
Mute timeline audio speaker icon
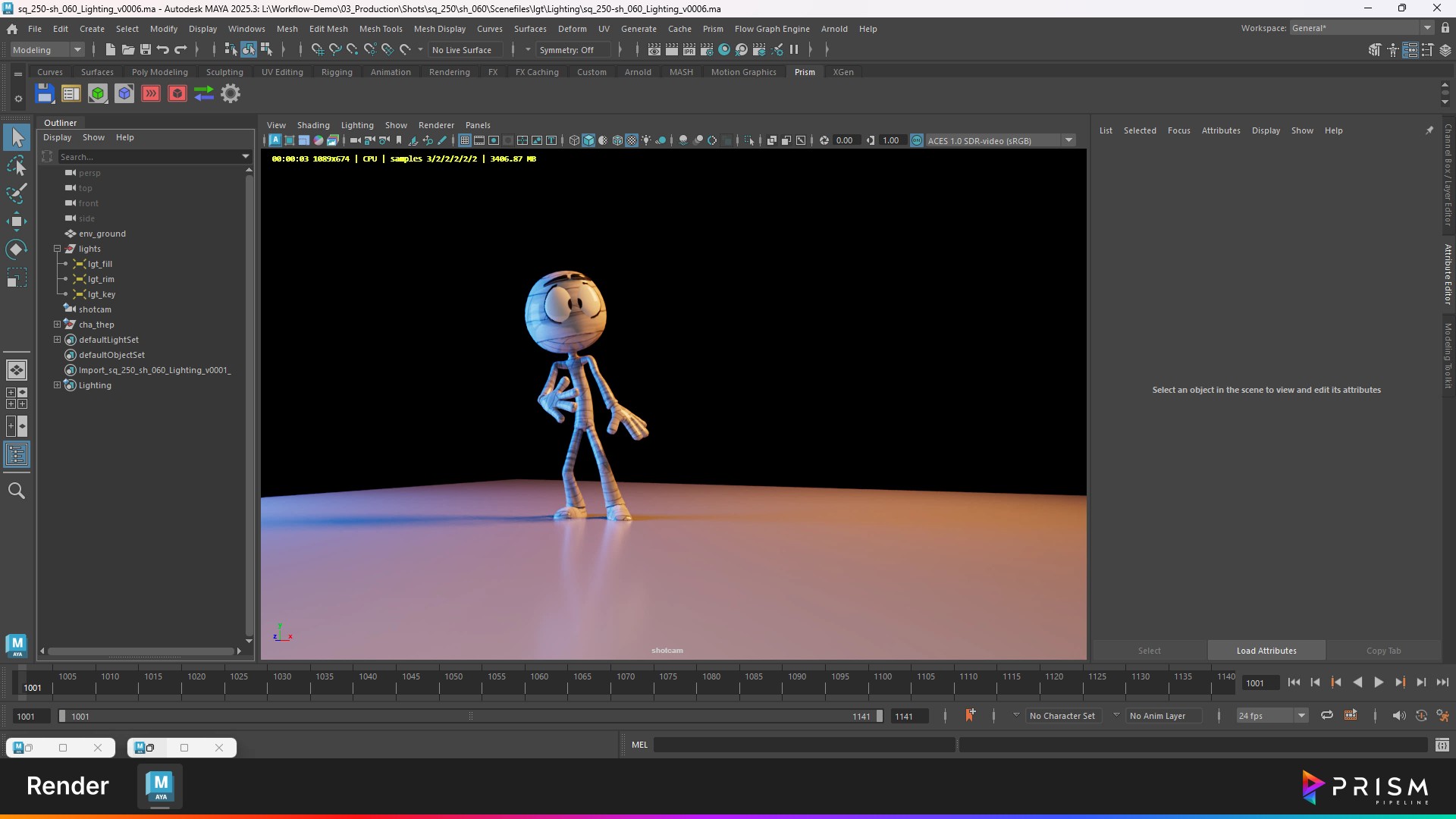coord(1399,716)
